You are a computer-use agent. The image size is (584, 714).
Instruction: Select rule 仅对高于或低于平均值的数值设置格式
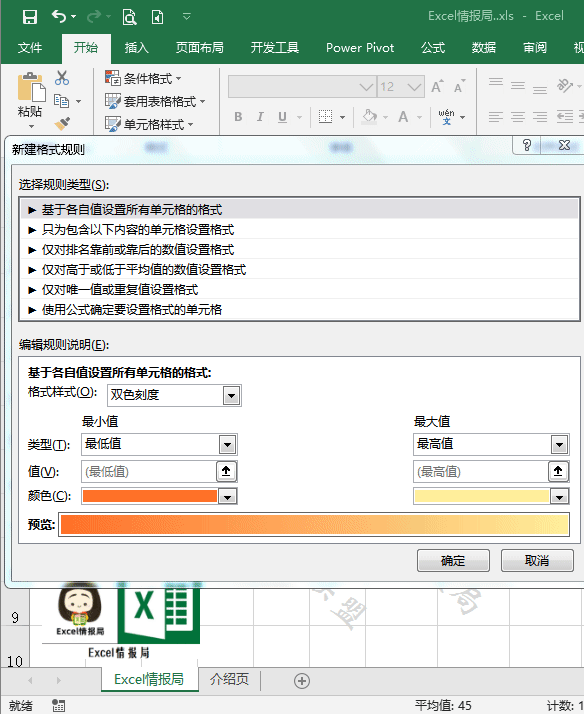pos(300,270)
